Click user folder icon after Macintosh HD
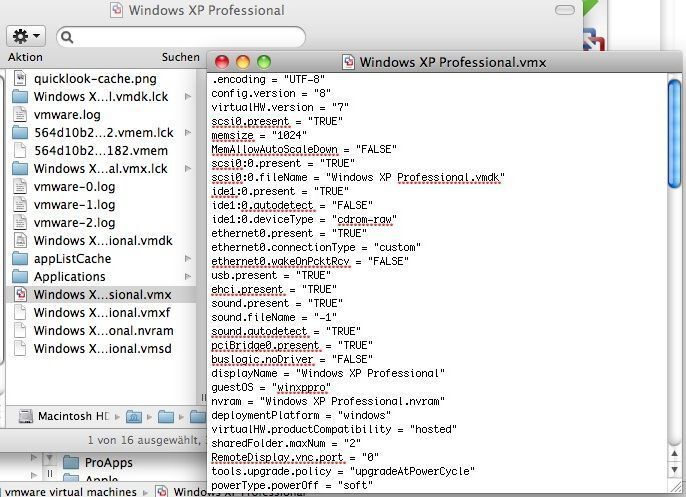The height and width of the screenshot is (497, 686). [134, 416]
